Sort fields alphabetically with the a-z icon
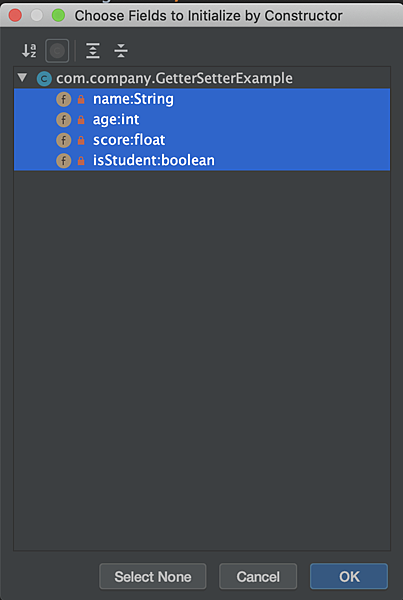This screenshot has width=403, height=600. (29, 51)
